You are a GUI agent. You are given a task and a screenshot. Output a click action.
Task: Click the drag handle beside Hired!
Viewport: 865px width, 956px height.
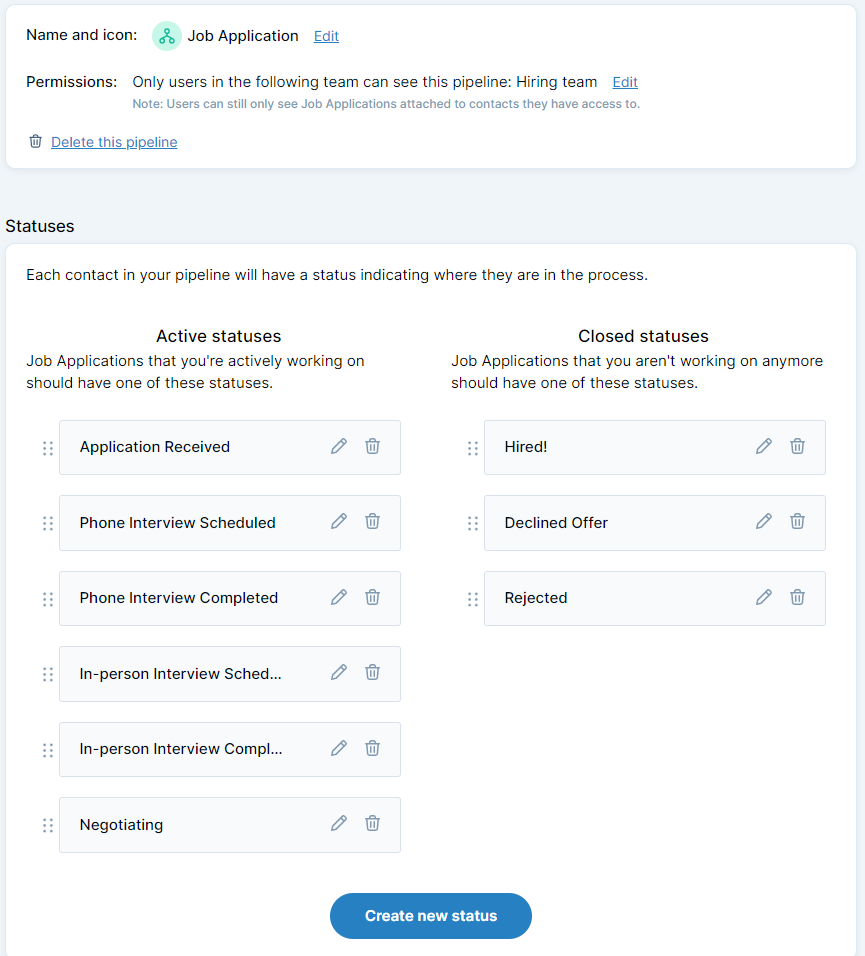coord(472,448)
